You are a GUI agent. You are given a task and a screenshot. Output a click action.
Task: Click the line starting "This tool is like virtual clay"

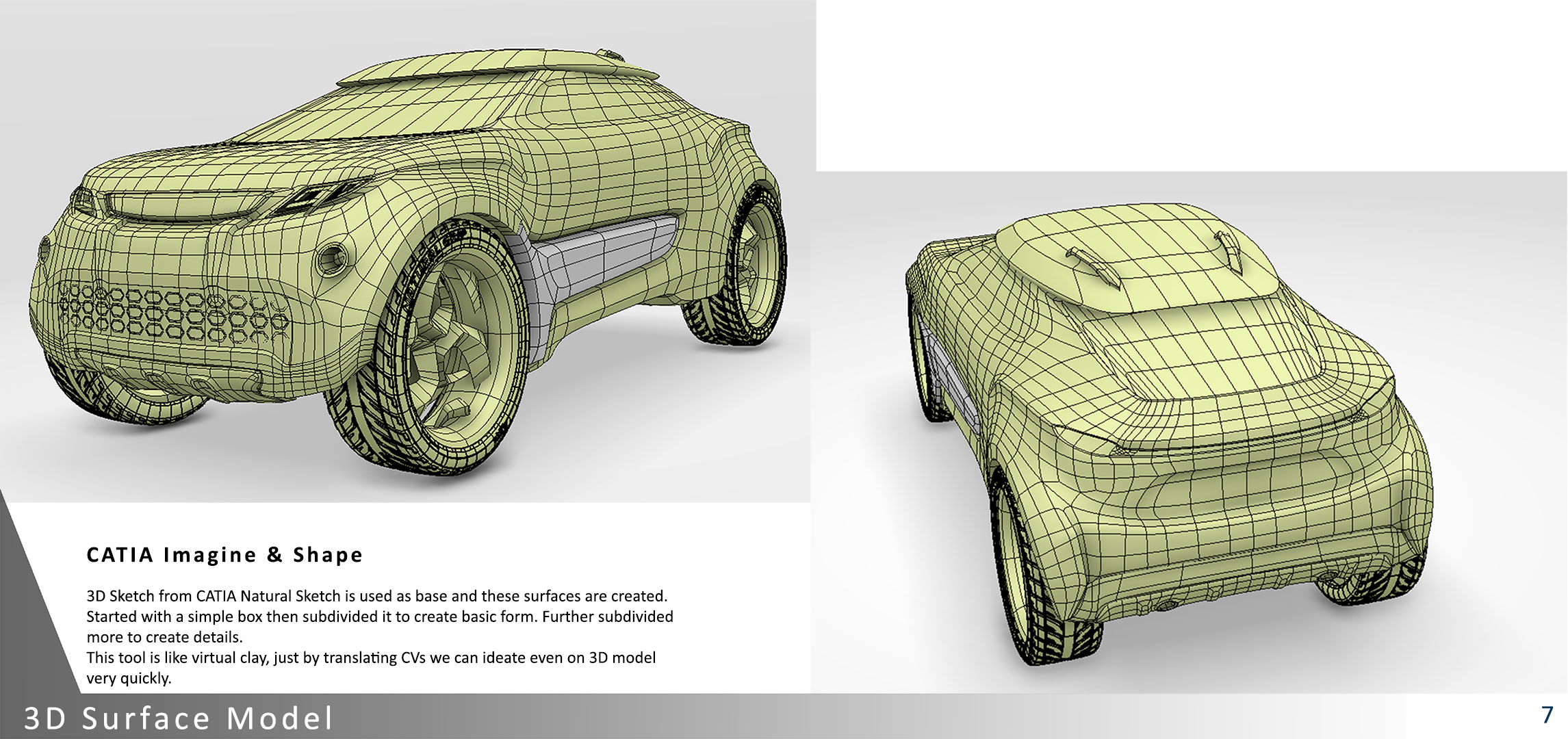pyautogui.click(x=371, y=658)
